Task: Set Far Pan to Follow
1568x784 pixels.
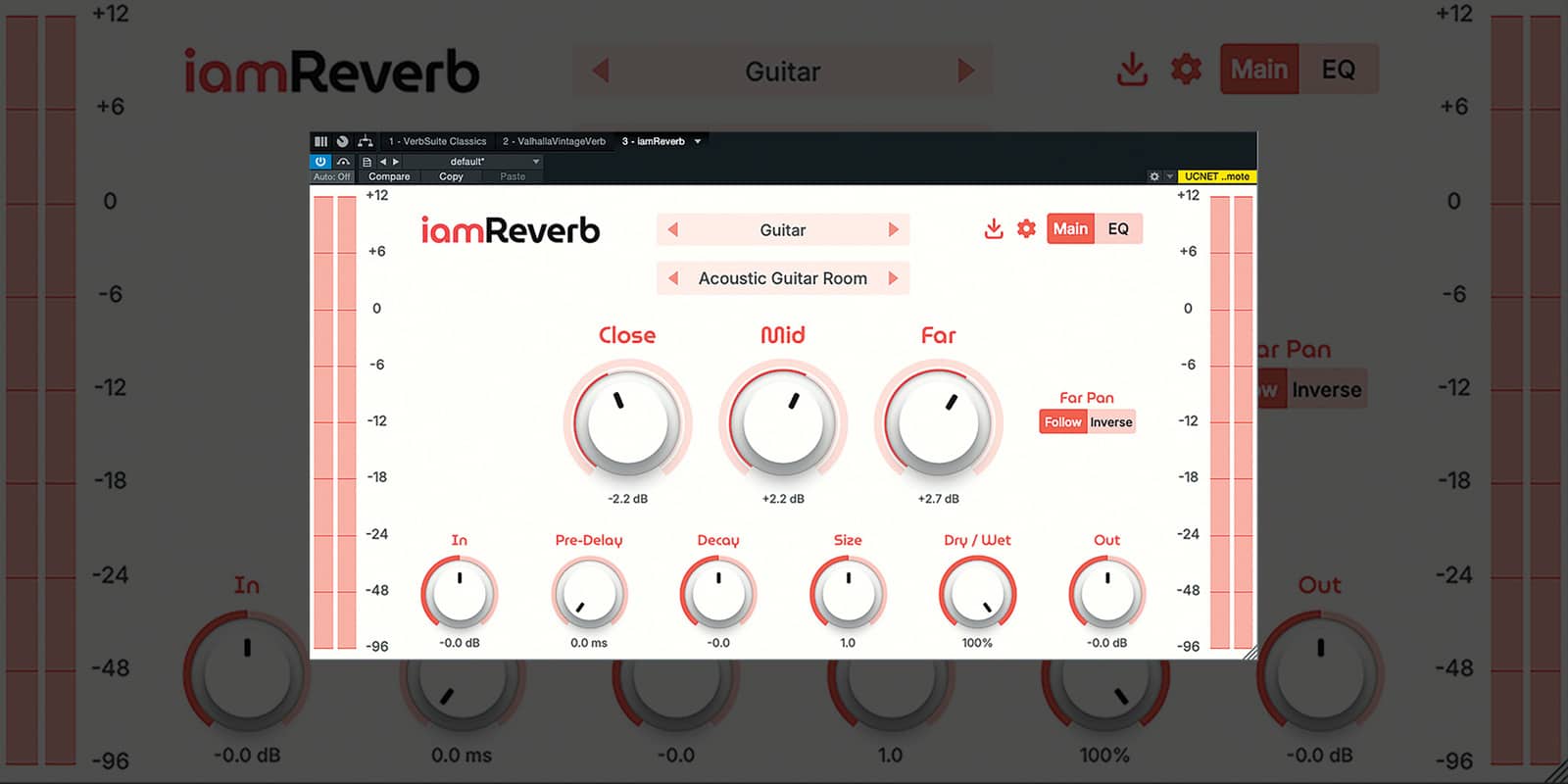Action: click(x=1063, y=422)
